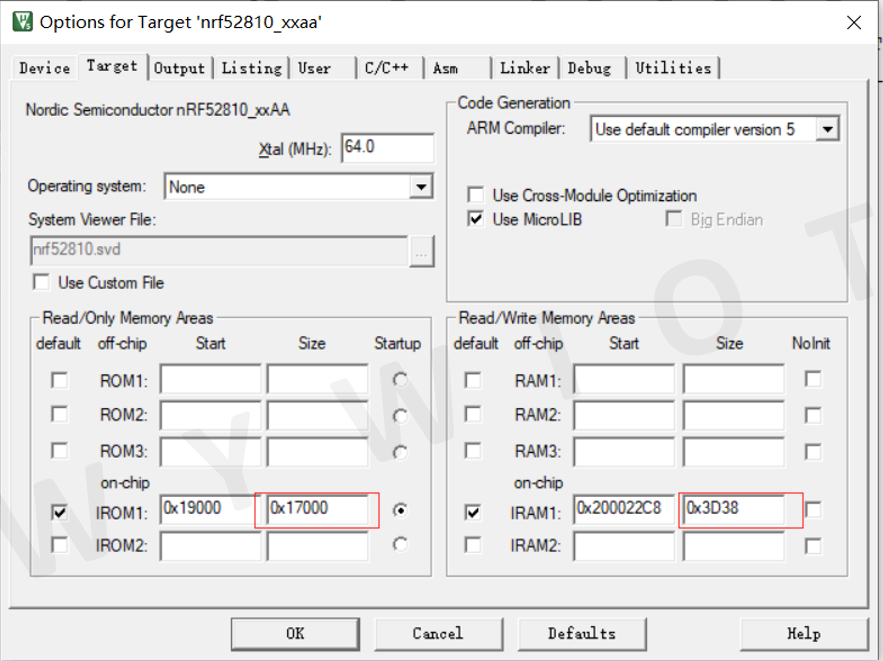Viewport: 883px width, 661px height.
Task: Select the IROM2 Startup radio button
Action: click(x=400, y=544)
